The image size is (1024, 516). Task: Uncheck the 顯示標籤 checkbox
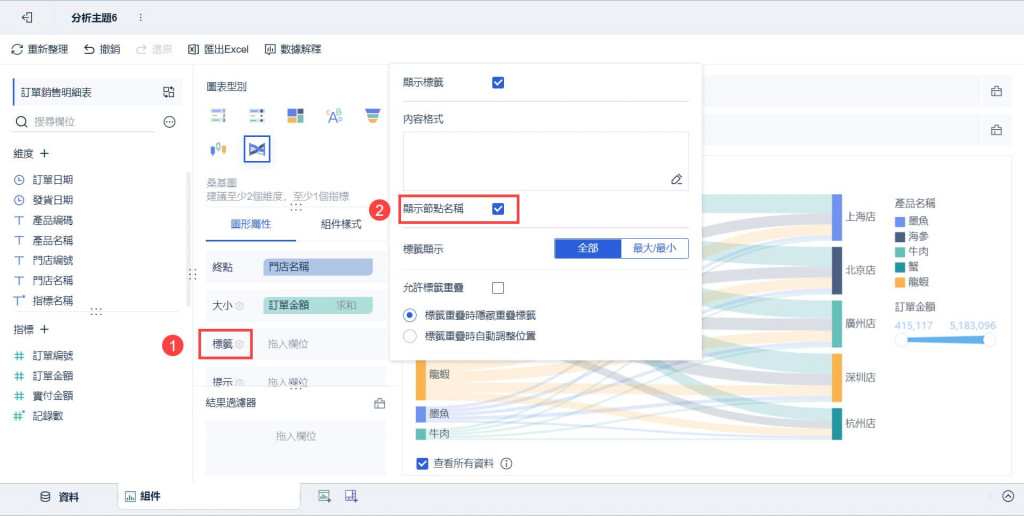click(x=498, y=83)
